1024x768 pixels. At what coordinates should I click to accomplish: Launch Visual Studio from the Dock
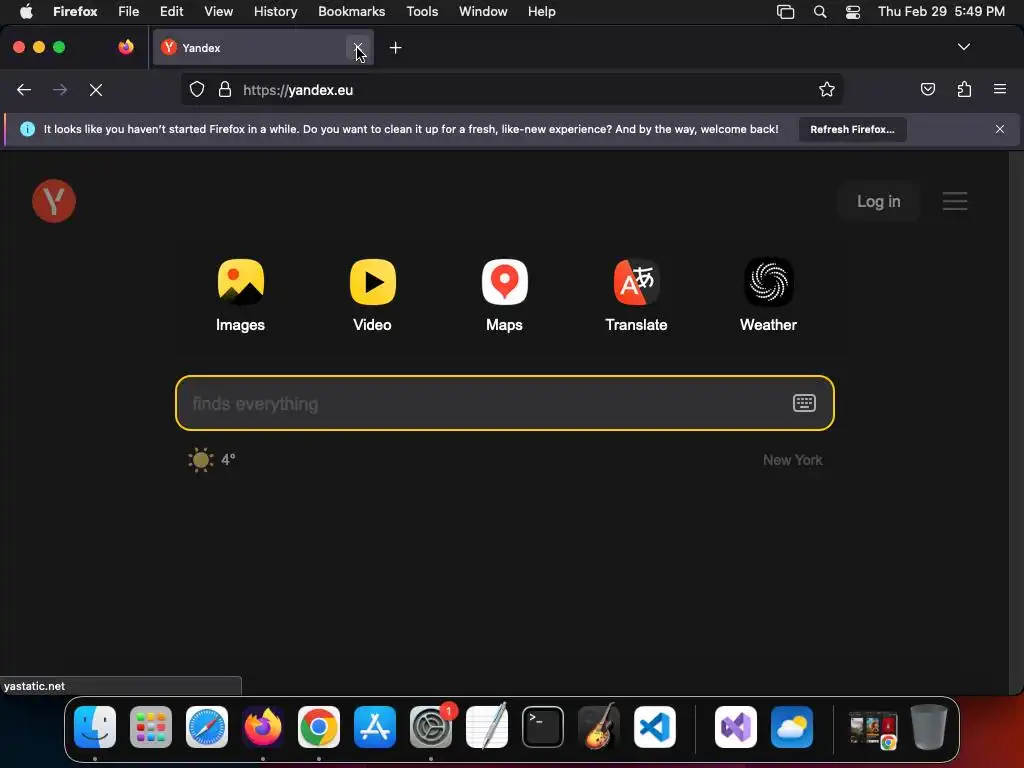click(x=736, y=727)
